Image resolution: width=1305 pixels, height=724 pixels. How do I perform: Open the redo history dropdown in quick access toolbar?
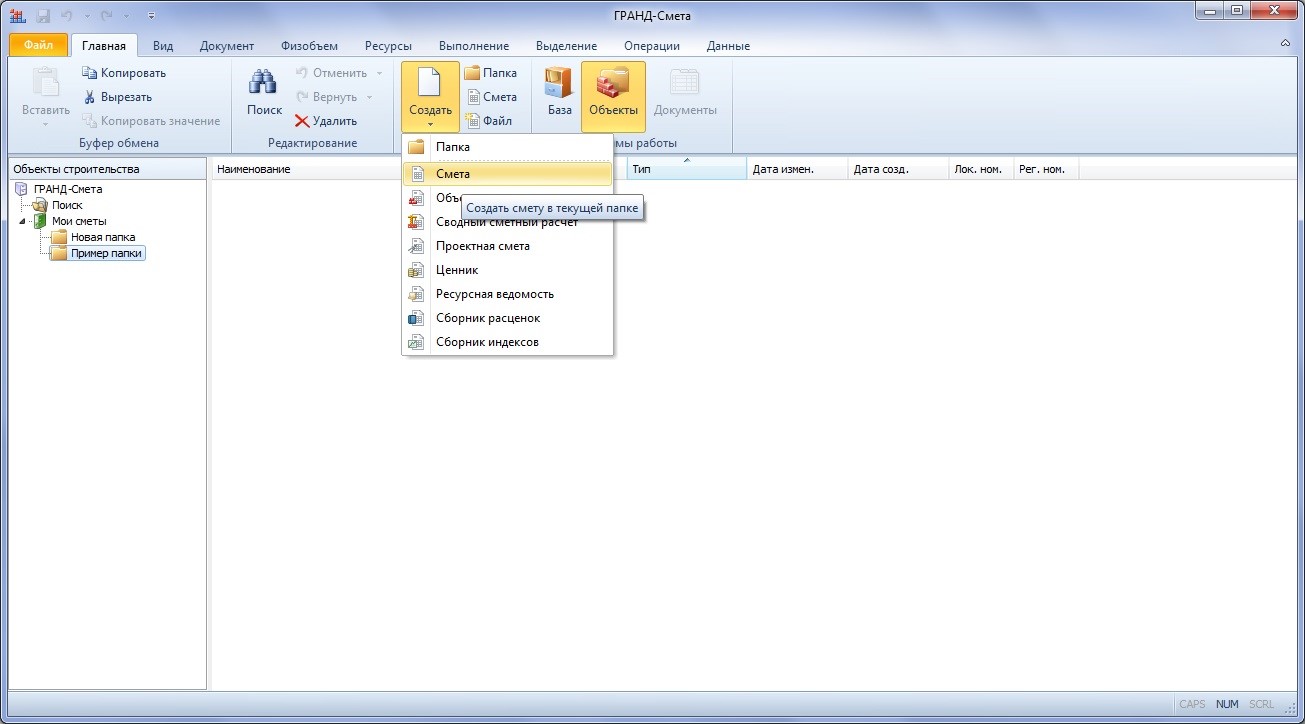pyautogui.click(x=127, y=16)
